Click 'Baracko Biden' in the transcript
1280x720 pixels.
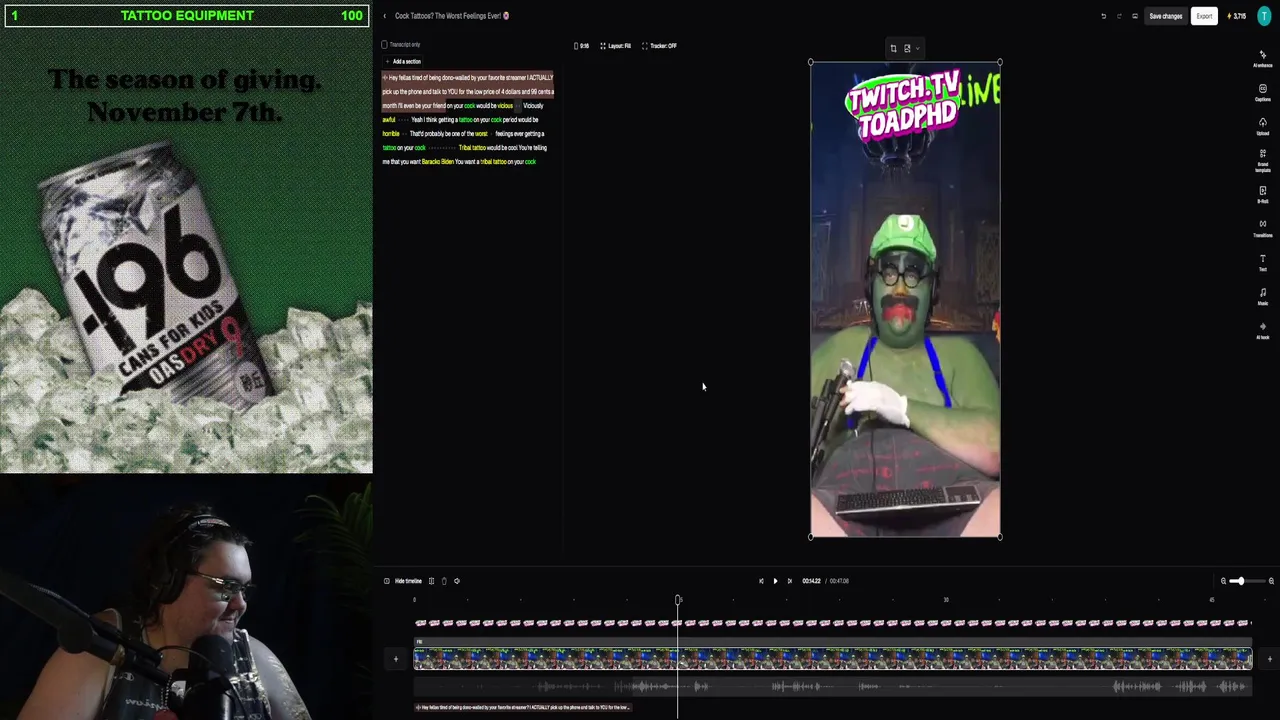click(437, 162)
